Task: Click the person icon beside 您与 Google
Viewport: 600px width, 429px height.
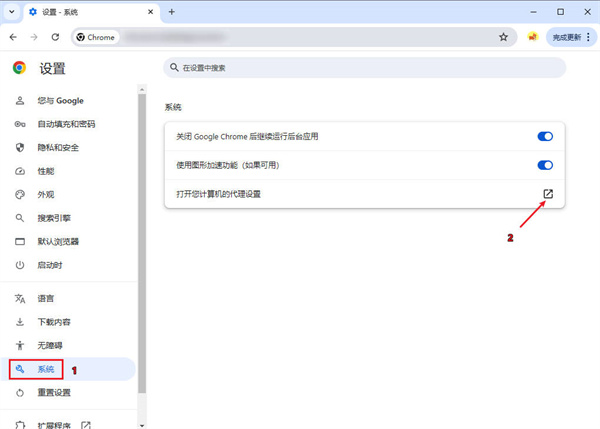Action: pos(20,101)
